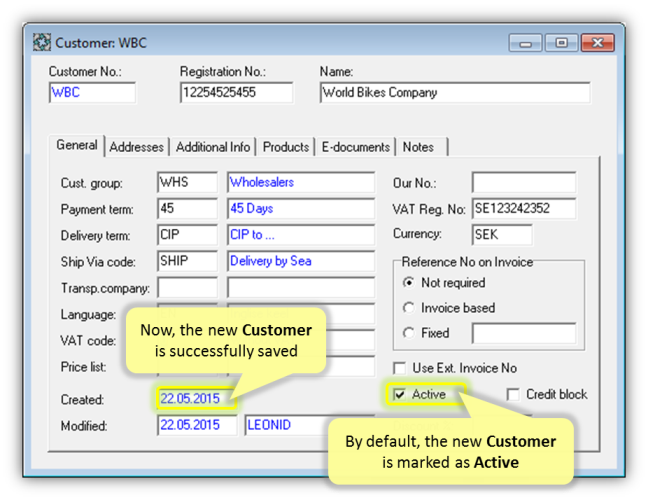Screen dimensions: 648x500
Task: Click the CIP to ... description field
Action: (301, 235)
